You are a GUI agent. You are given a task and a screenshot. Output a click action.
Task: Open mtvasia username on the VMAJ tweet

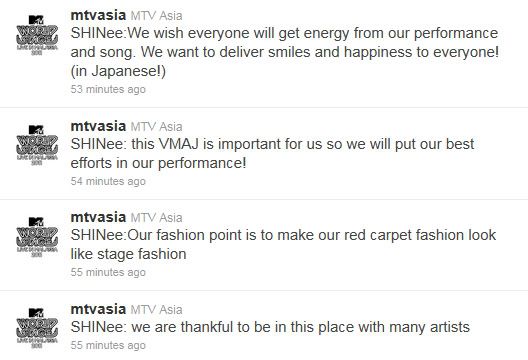point(98,126)
